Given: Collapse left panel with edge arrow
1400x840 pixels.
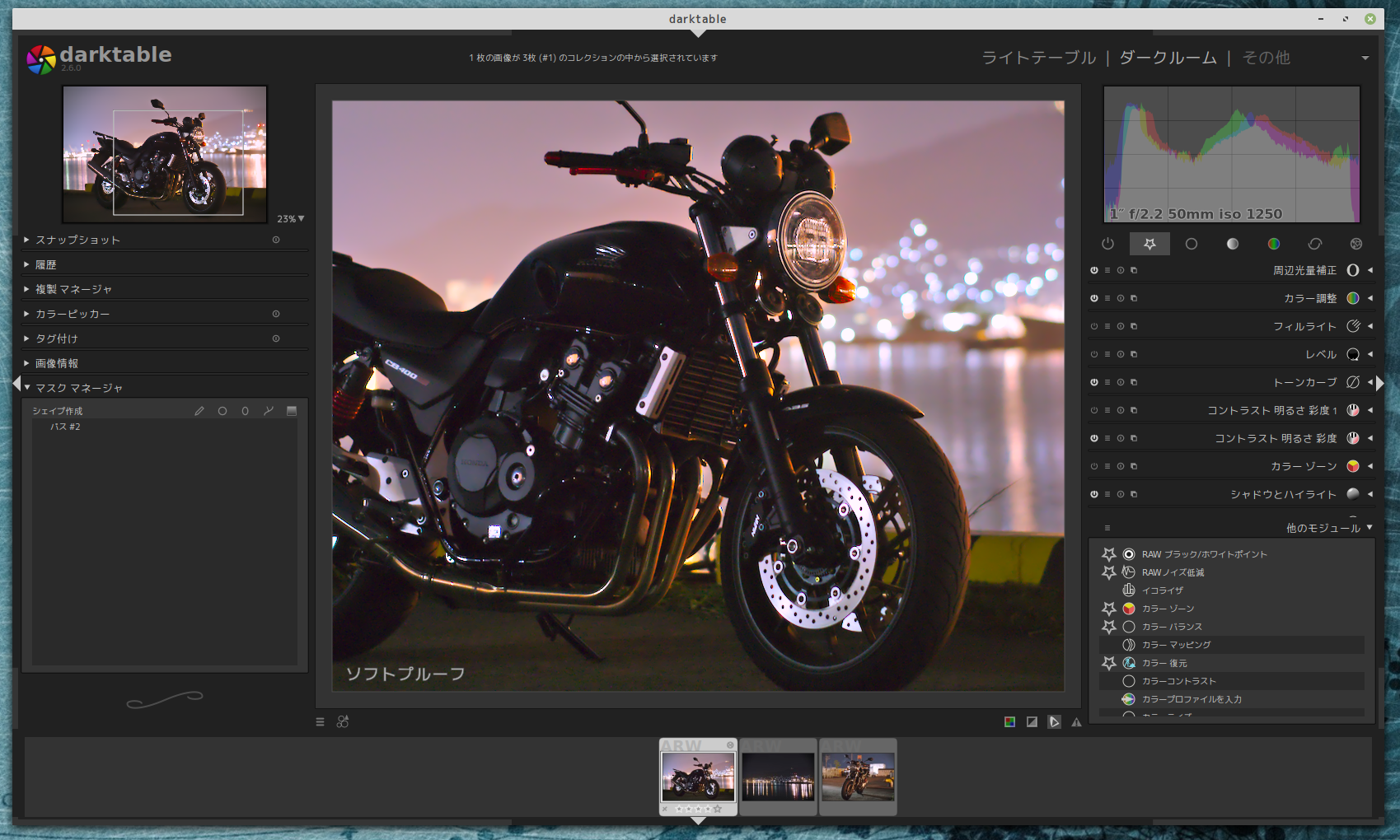Looking at the screenshot, I should (x=16, y=383).
